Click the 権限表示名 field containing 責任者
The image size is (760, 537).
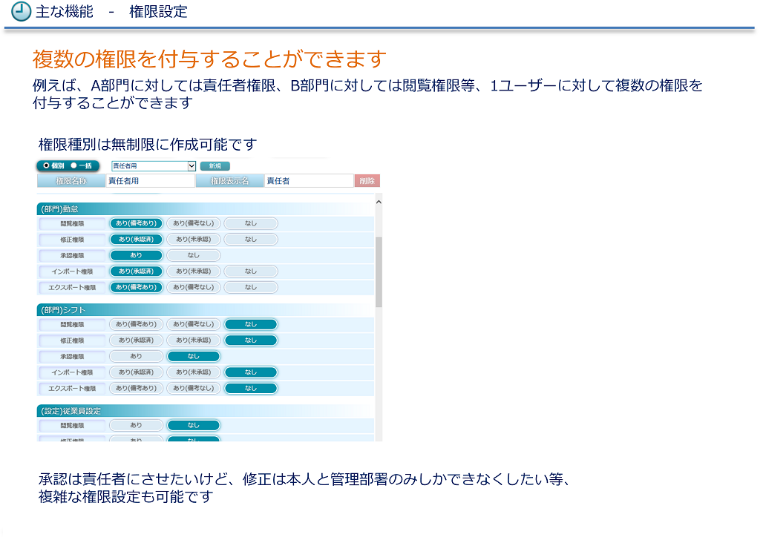tap(307, 181)
